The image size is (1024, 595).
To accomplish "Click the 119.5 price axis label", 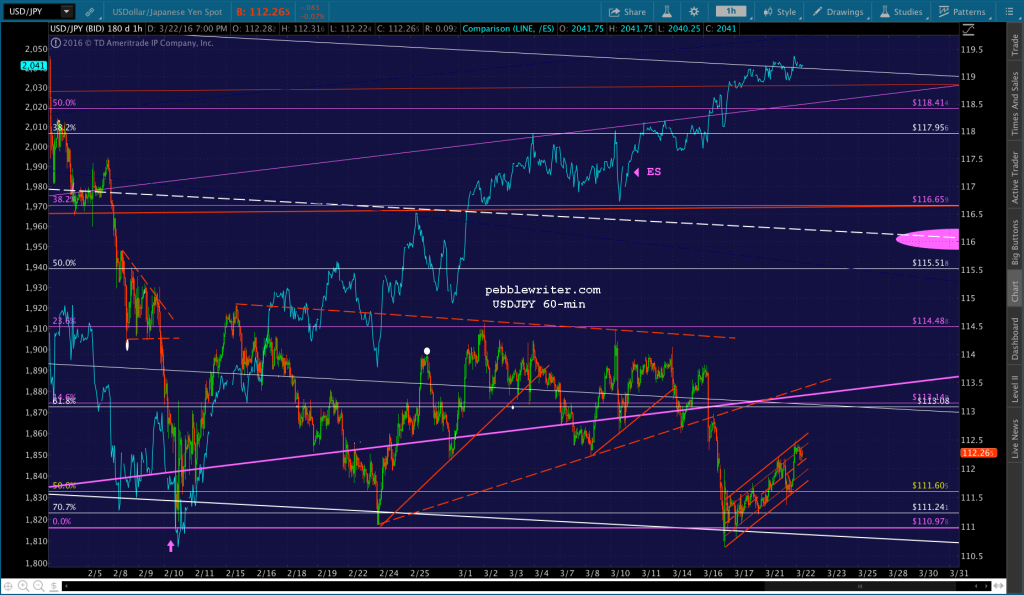I will [x=972, y=50].
